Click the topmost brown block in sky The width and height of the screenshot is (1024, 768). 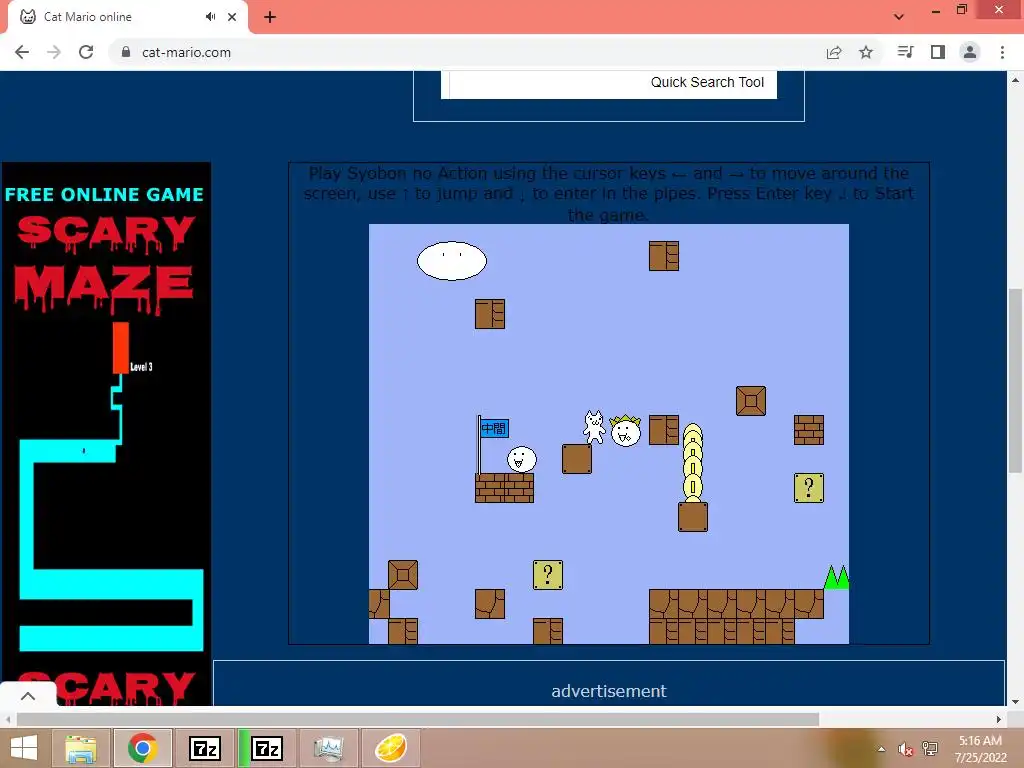pyautogui.click(x=664, y=255)
